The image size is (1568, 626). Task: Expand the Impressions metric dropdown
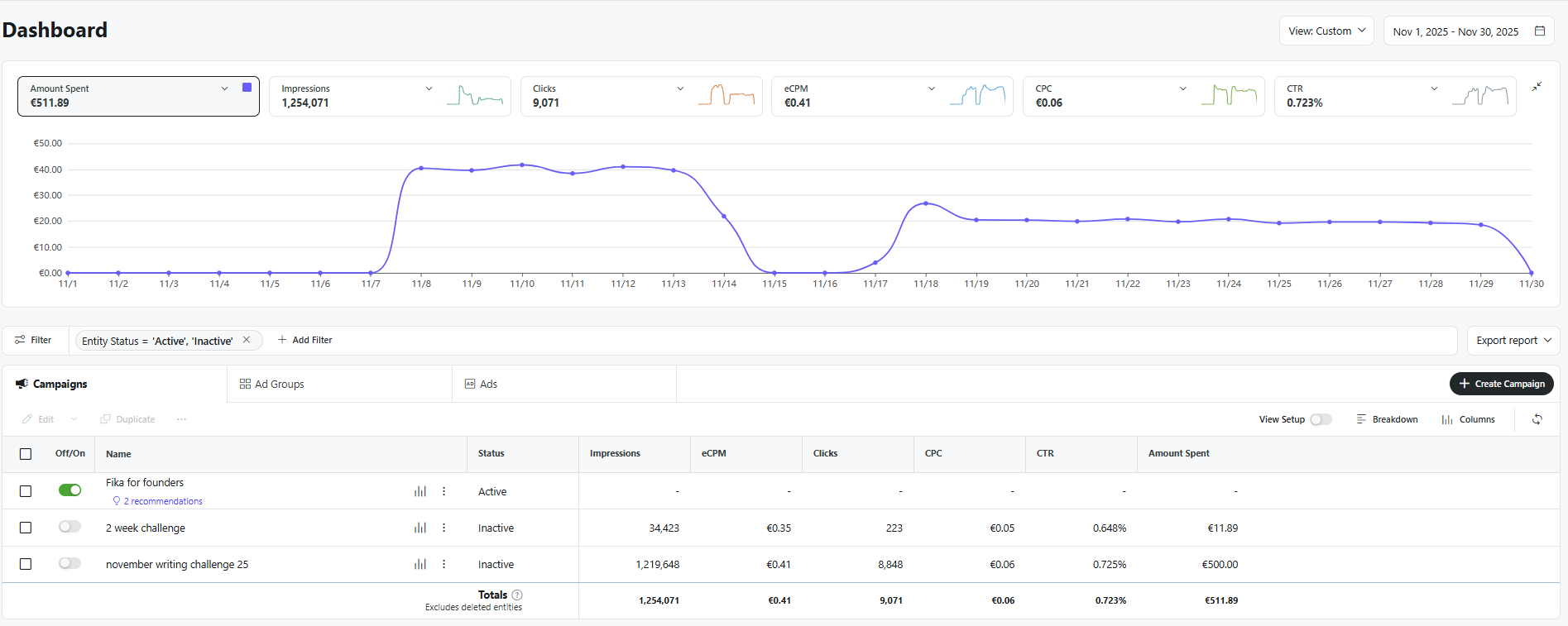point(429,88)
